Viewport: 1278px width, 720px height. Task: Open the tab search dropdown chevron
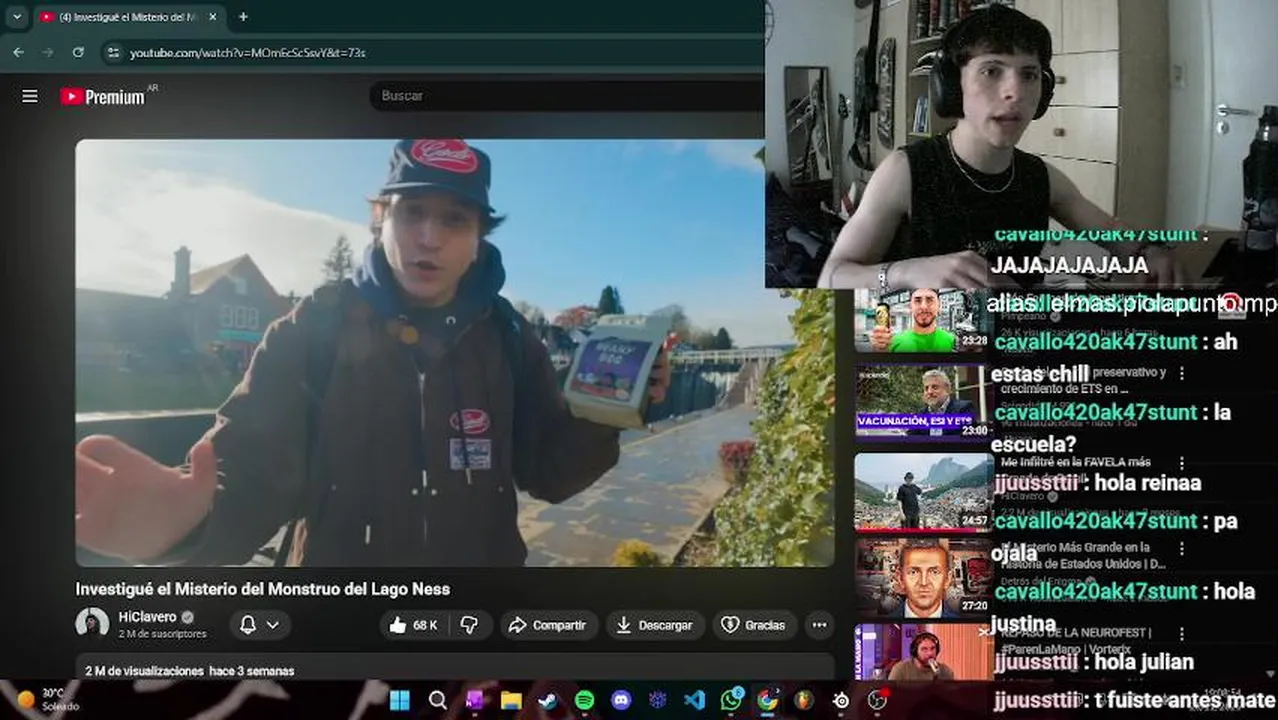[17, 17]
